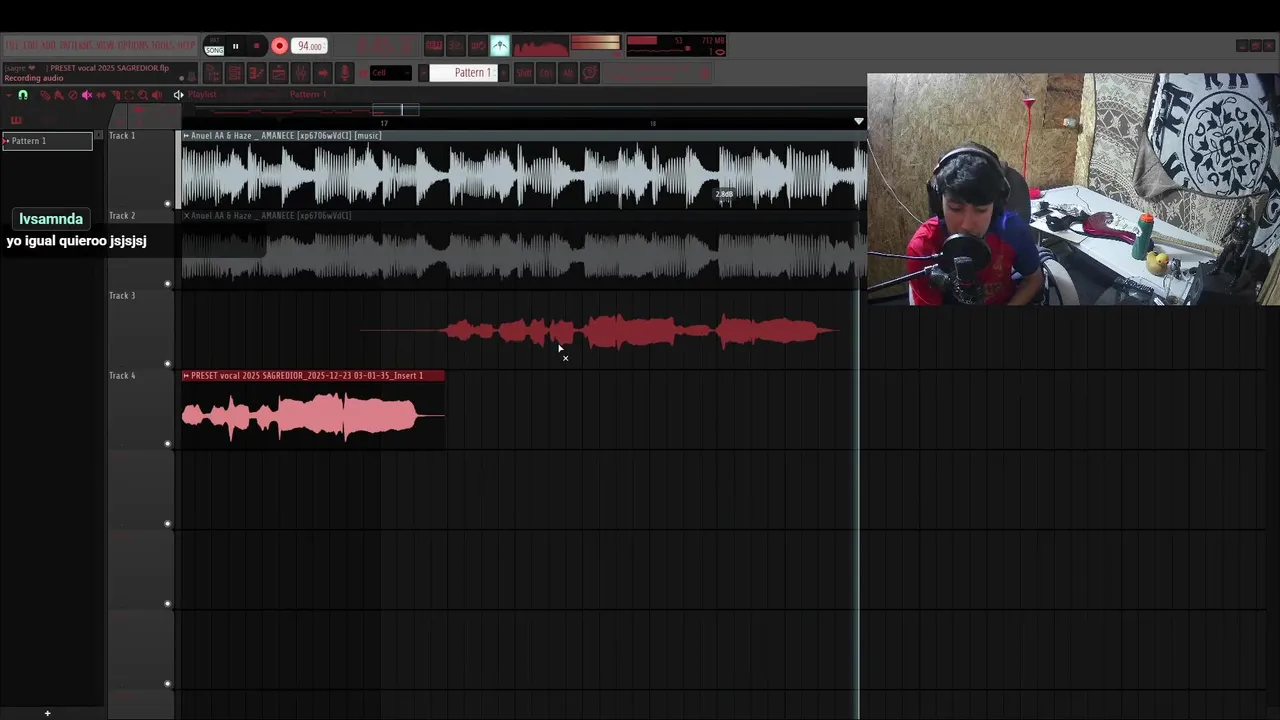
Task: Choose the Select tool
Action: click(x=129, y=95)
